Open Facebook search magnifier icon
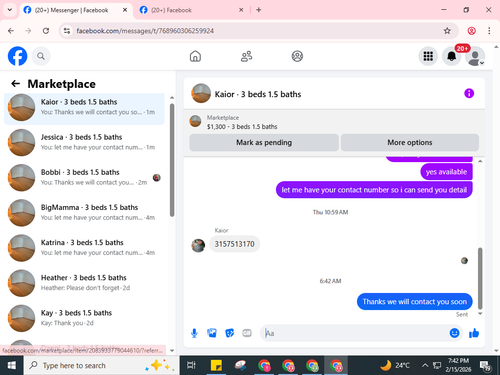The height and width of the screenshot is (375, 500). click(41, 56)
